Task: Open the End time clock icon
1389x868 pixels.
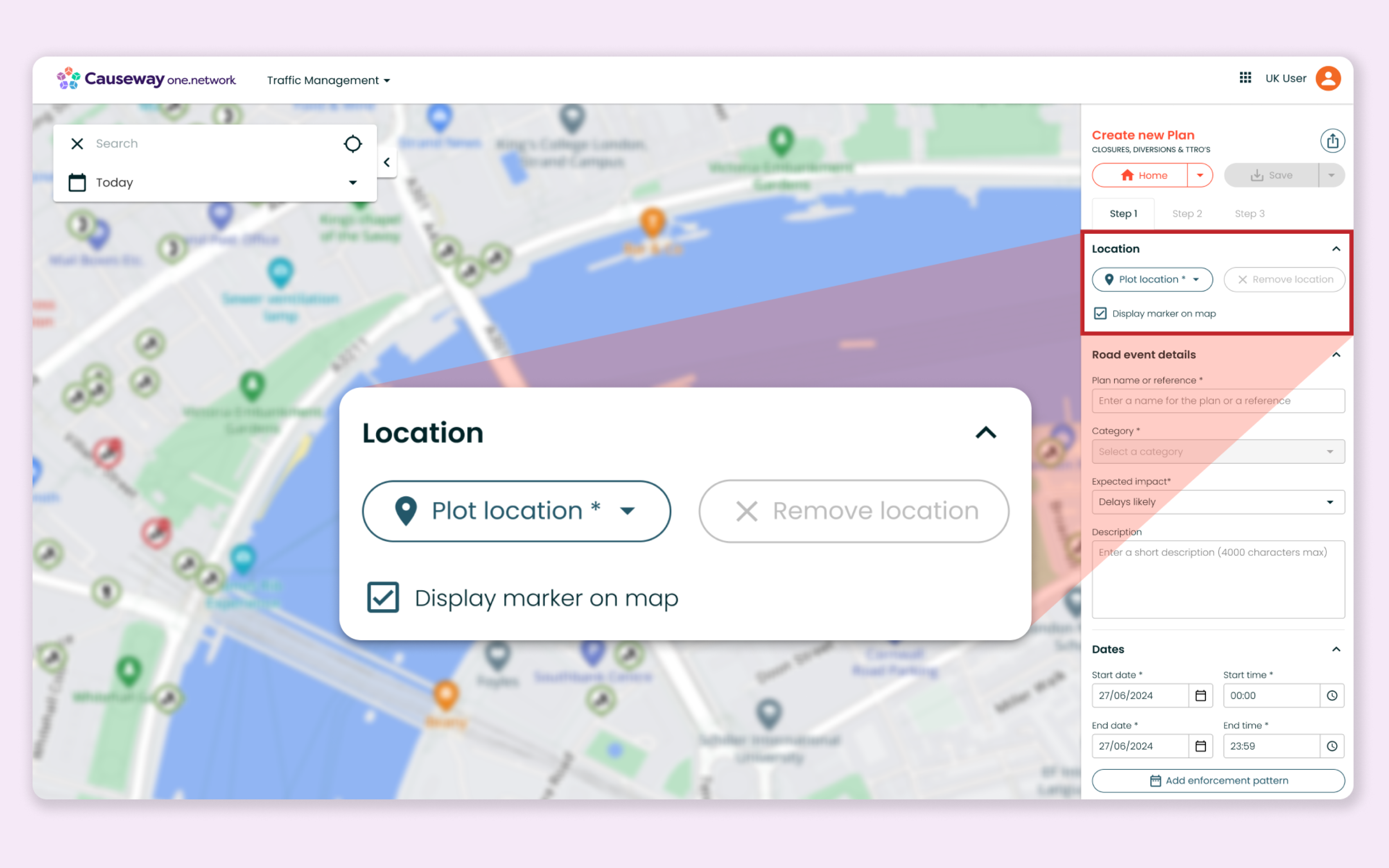Action: coord(1332,746)
